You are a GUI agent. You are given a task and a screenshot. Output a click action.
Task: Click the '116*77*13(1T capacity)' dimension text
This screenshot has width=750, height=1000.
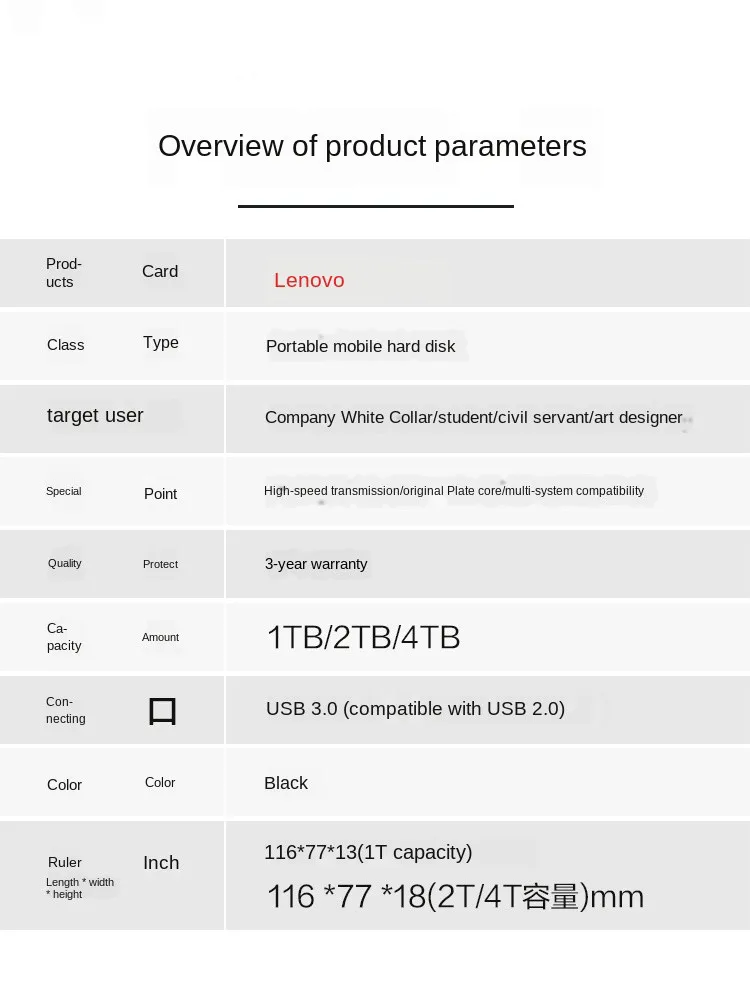coord(368,852)
